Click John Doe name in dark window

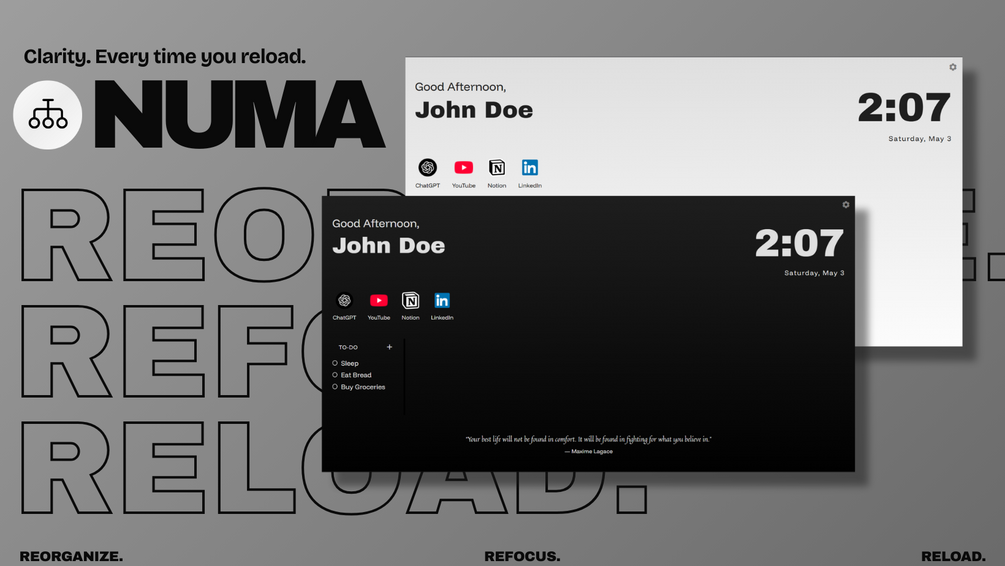point(388,246)
